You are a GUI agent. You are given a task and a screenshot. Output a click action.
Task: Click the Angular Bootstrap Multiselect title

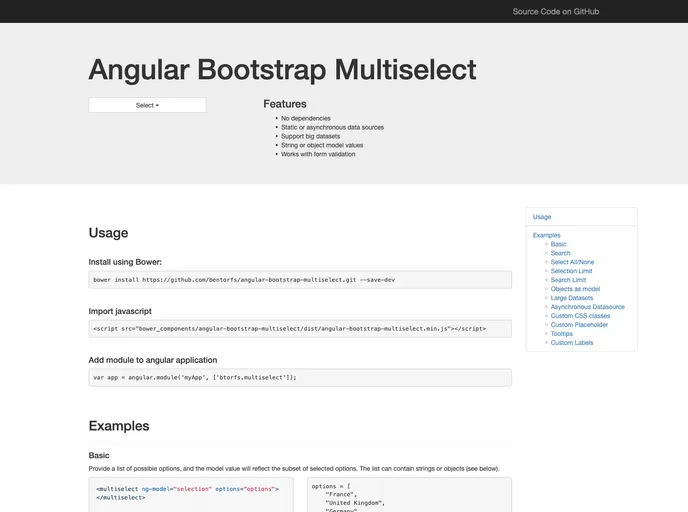(282, 70)
